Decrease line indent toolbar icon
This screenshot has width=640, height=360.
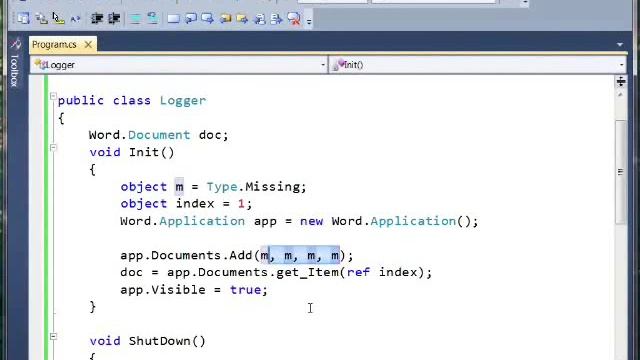[97, 18]
